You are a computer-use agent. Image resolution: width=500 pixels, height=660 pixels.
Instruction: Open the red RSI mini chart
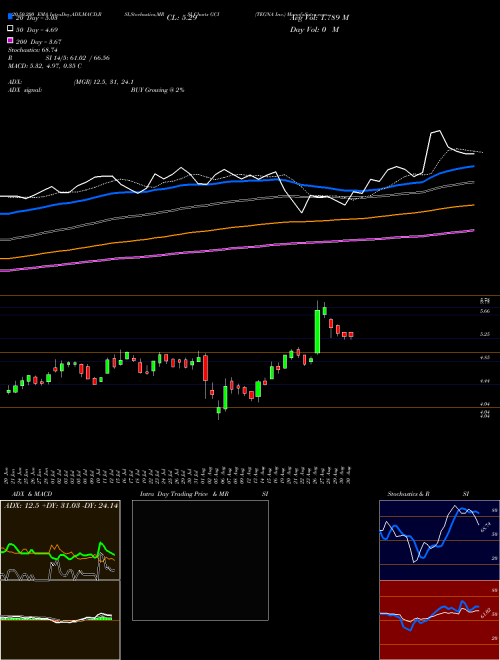pyautogui.click(x=439, y=620)
